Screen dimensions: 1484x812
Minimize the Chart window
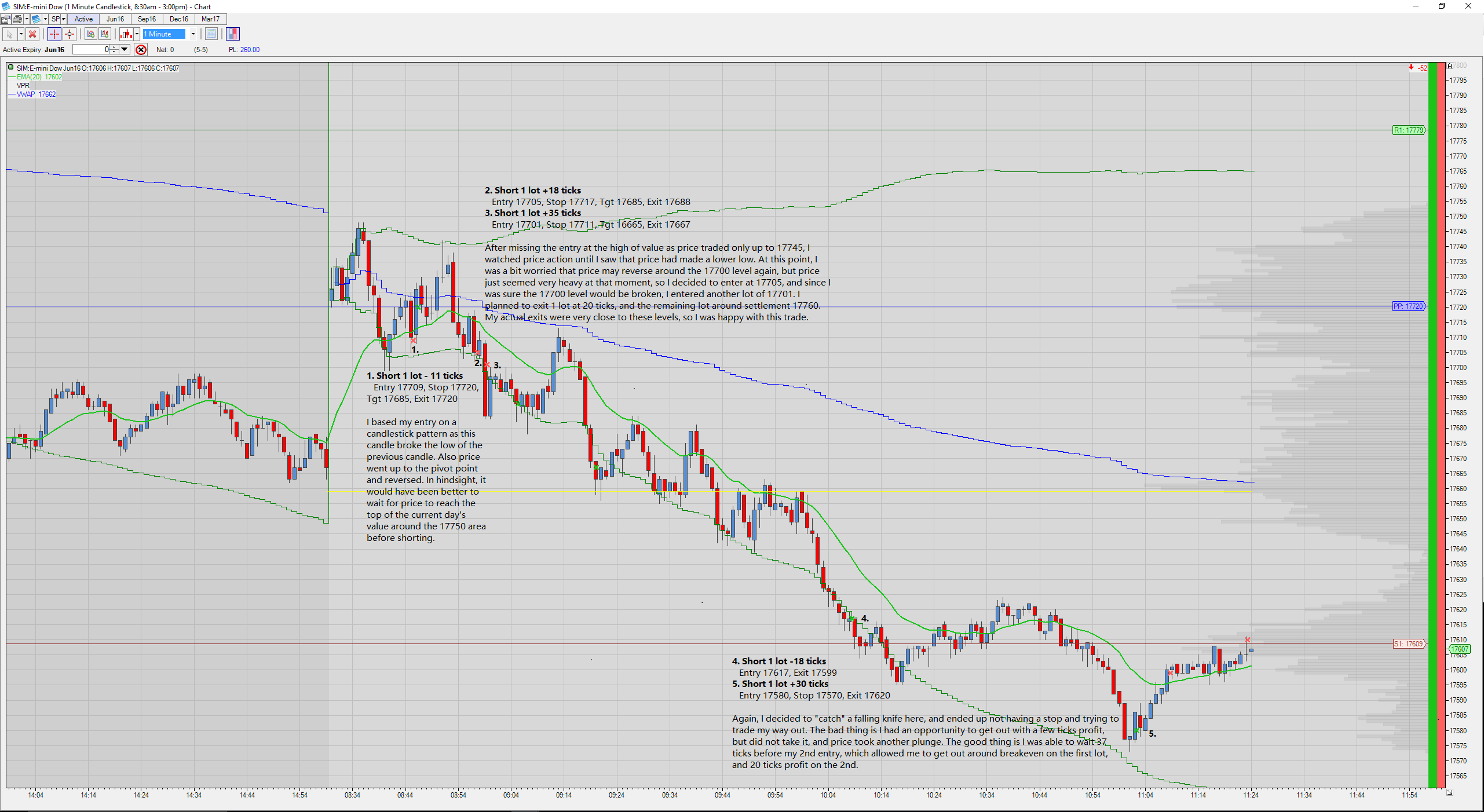pos(1416,6)
